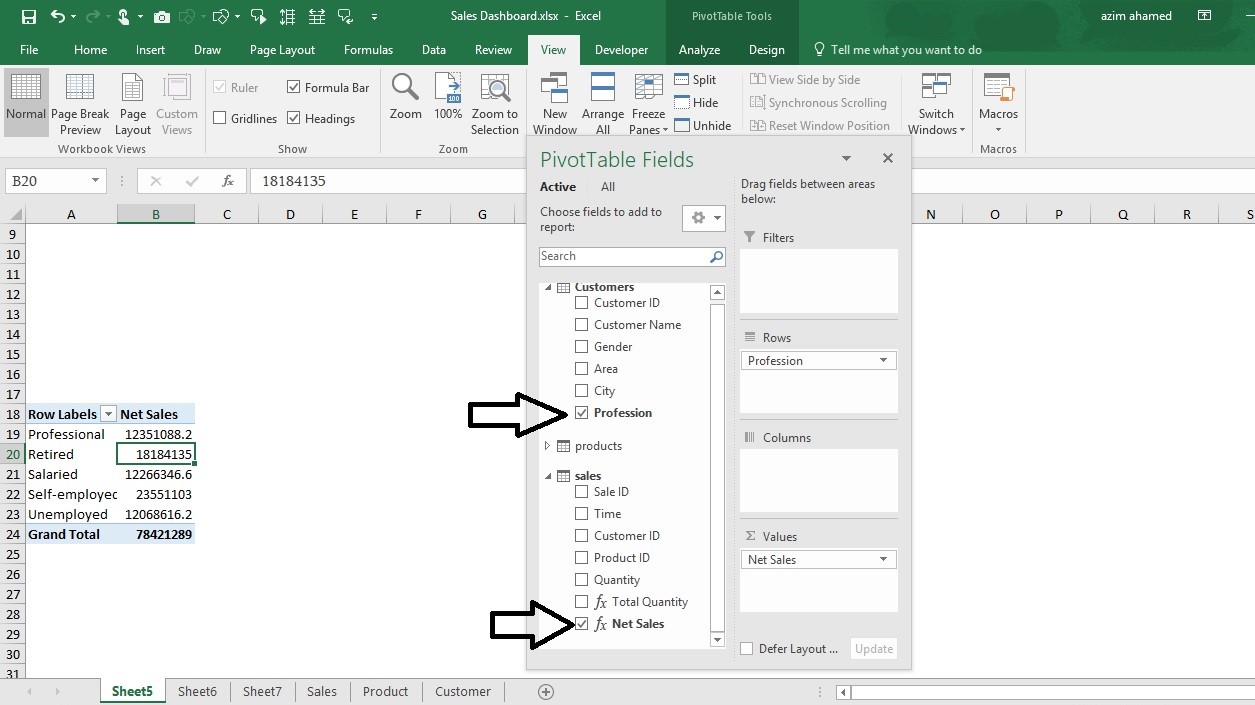
Task: Close the PivotTable Fields pane
Action: 887,158
